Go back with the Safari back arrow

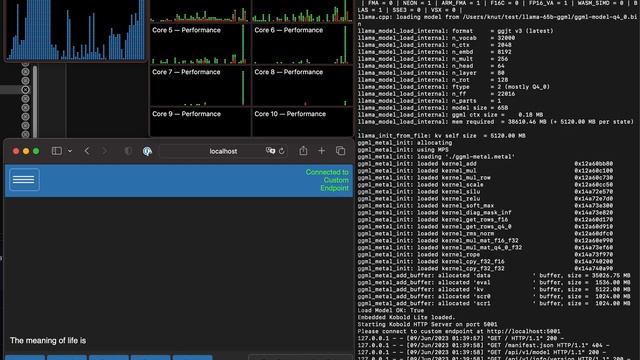point(87,151)
